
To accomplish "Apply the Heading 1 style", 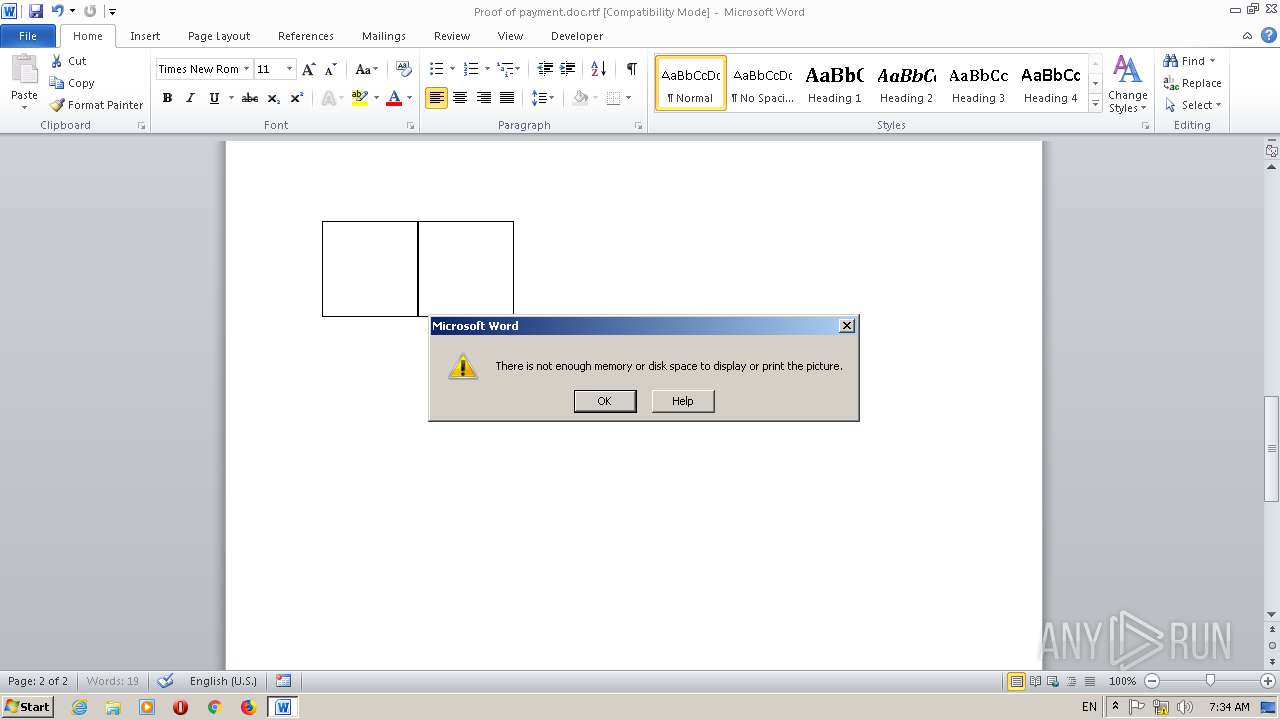I will [x=834, y=83].
